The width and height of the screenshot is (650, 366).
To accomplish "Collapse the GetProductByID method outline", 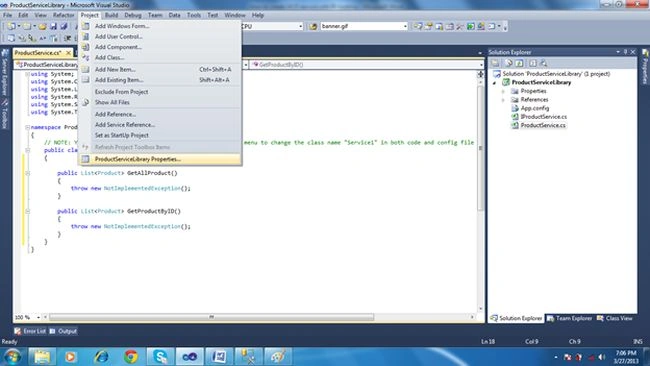I will tap(27, 211).
